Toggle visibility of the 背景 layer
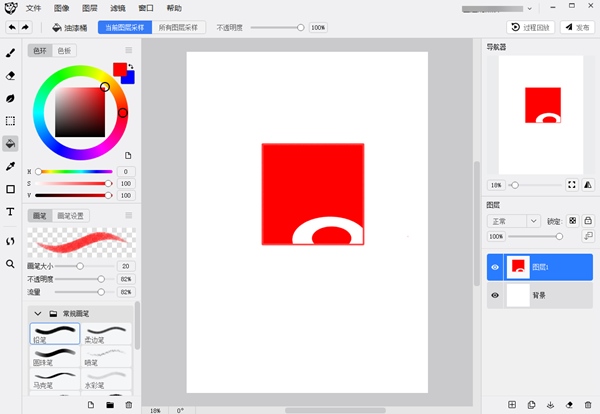Image resolution: width=600 pixels, height=414 pixels. pyautogui.click(x=494, y=296)
